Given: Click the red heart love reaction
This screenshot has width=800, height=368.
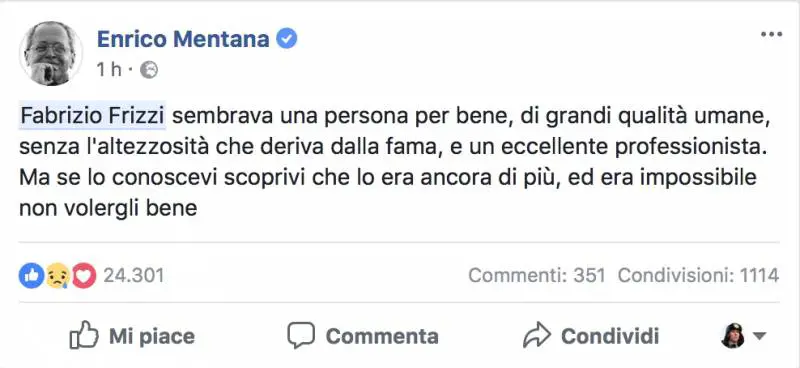Looking at the screenshot, I should point(84,276).
